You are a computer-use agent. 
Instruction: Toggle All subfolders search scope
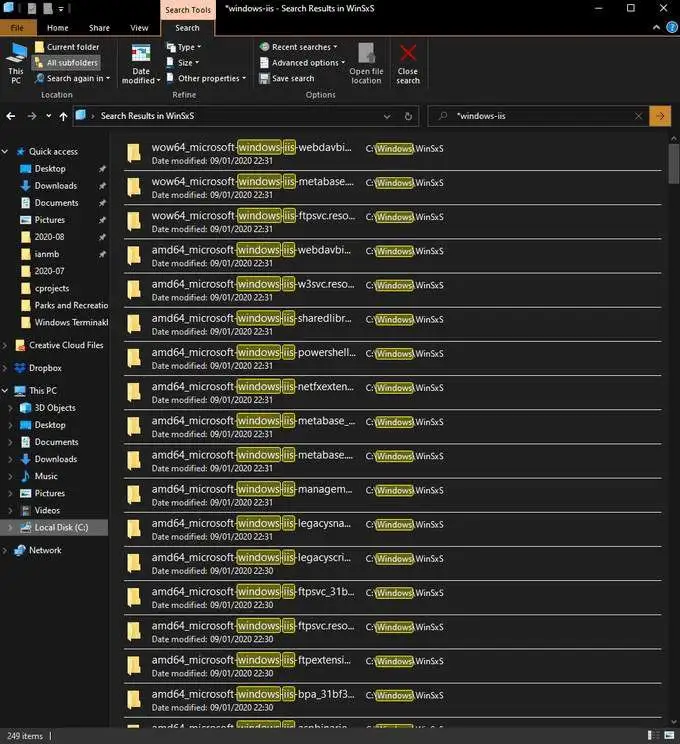[x=66, y=63]
